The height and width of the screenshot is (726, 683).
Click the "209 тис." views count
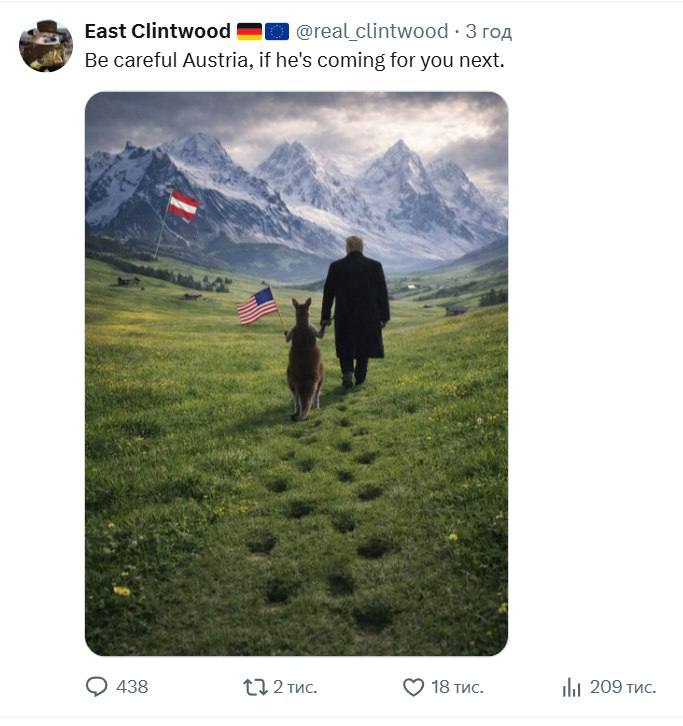point(623,687)
